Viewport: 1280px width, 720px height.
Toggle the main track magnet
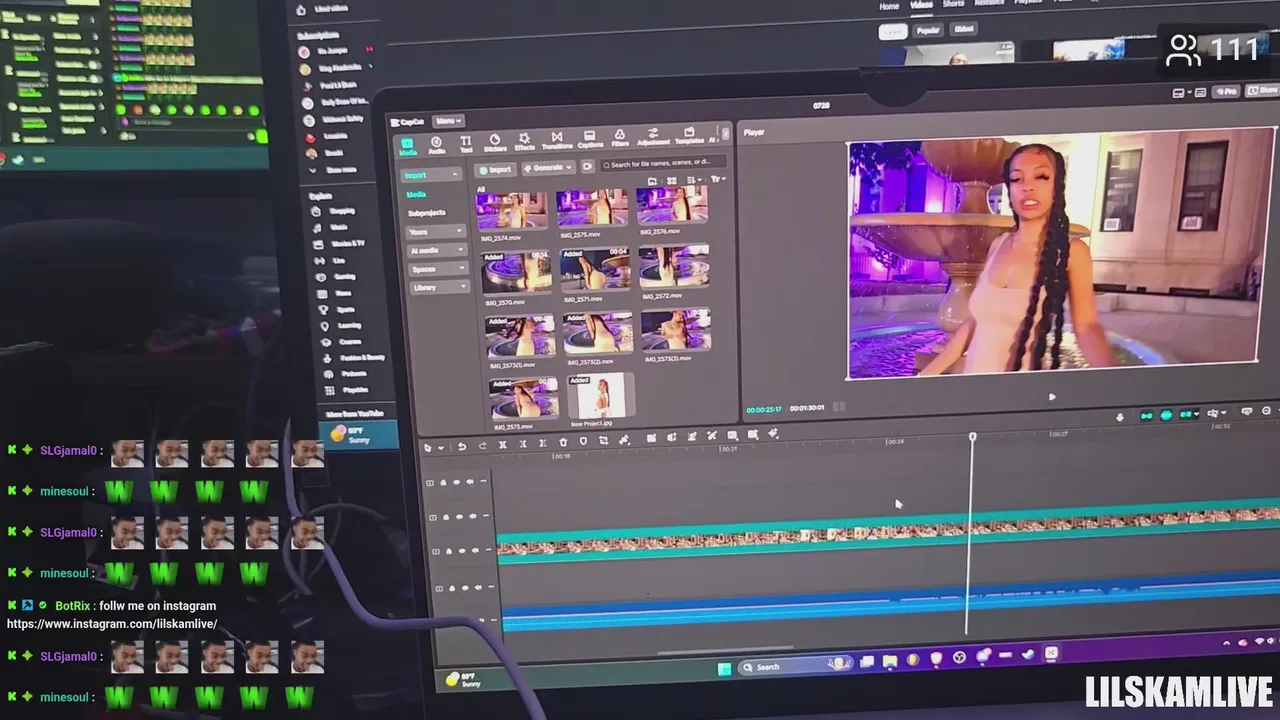(1147, 416)
